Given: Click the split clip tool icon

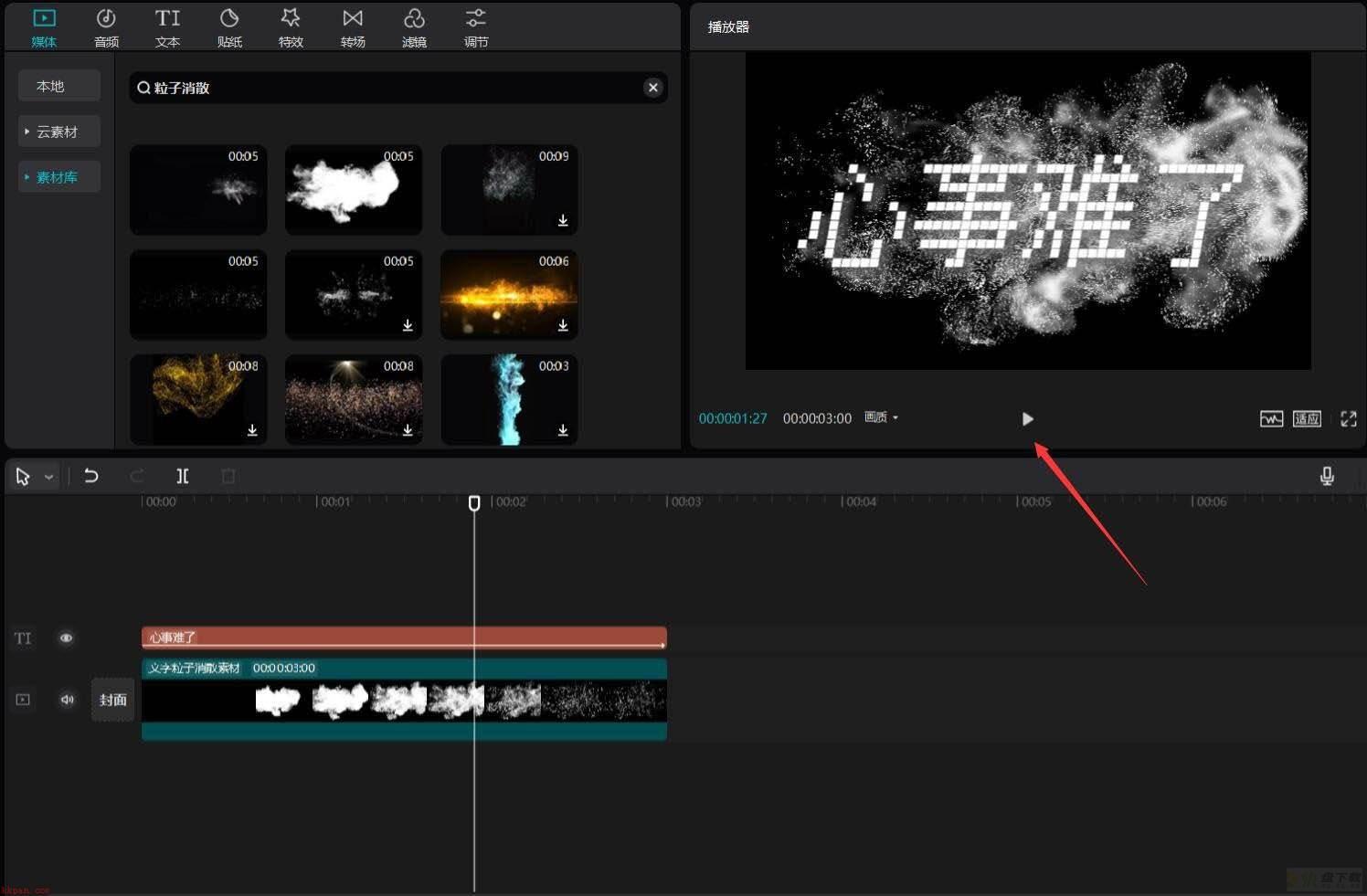Looking at the screenshot, I should pyautogui.click(x=182, y=476).
